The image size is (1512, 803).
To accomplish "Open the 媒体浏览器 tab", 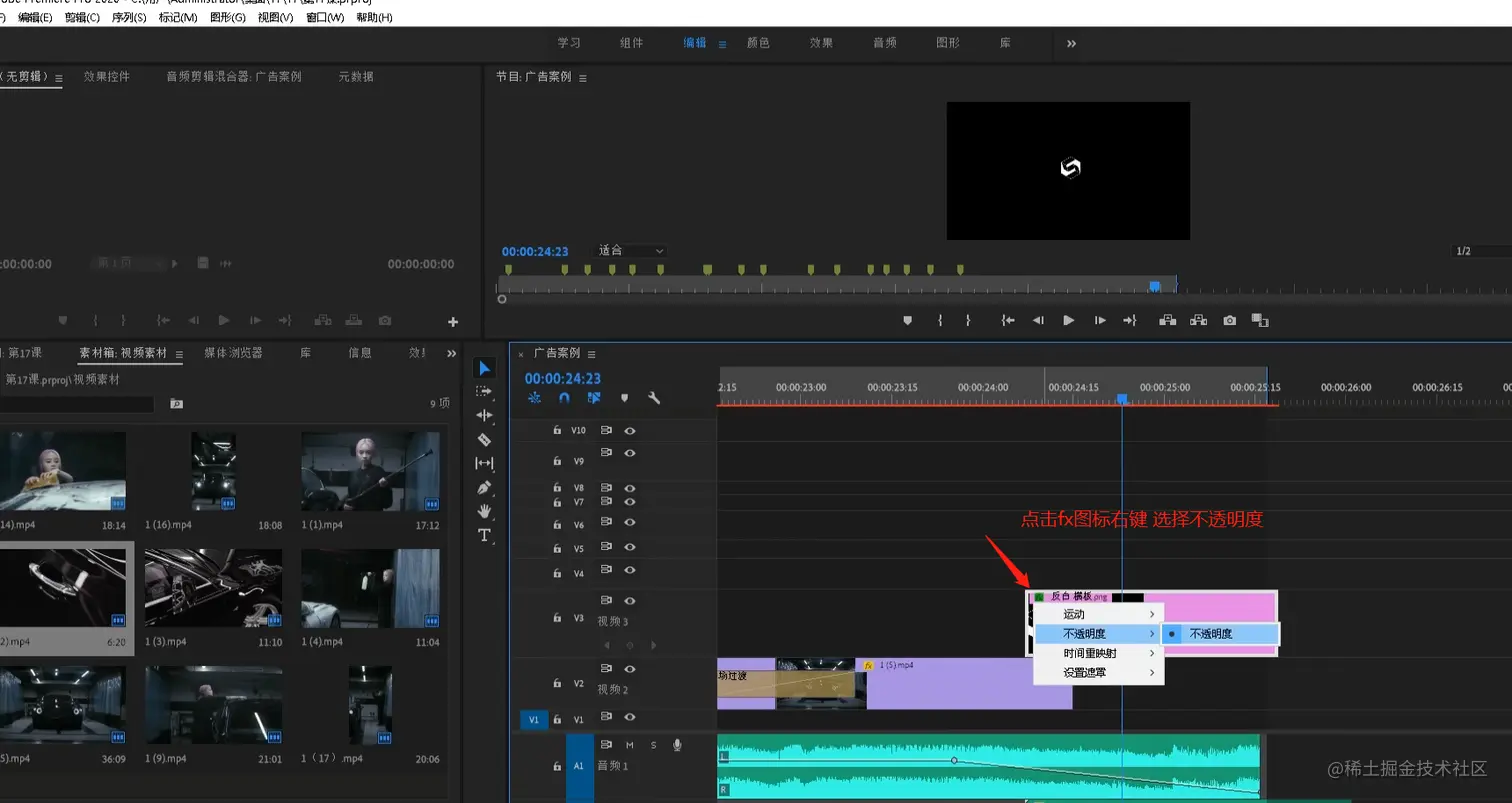I will [x=233, y=353].
